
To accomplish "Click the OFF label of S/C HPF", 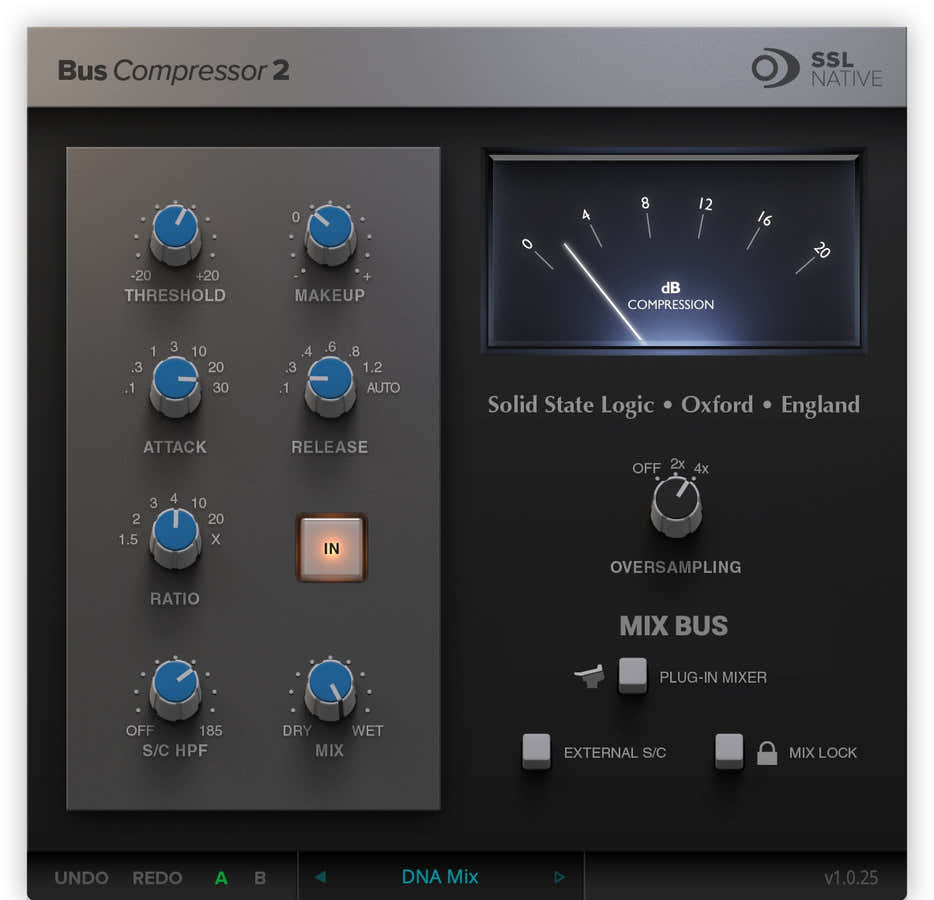I will [x=140, y=731].
